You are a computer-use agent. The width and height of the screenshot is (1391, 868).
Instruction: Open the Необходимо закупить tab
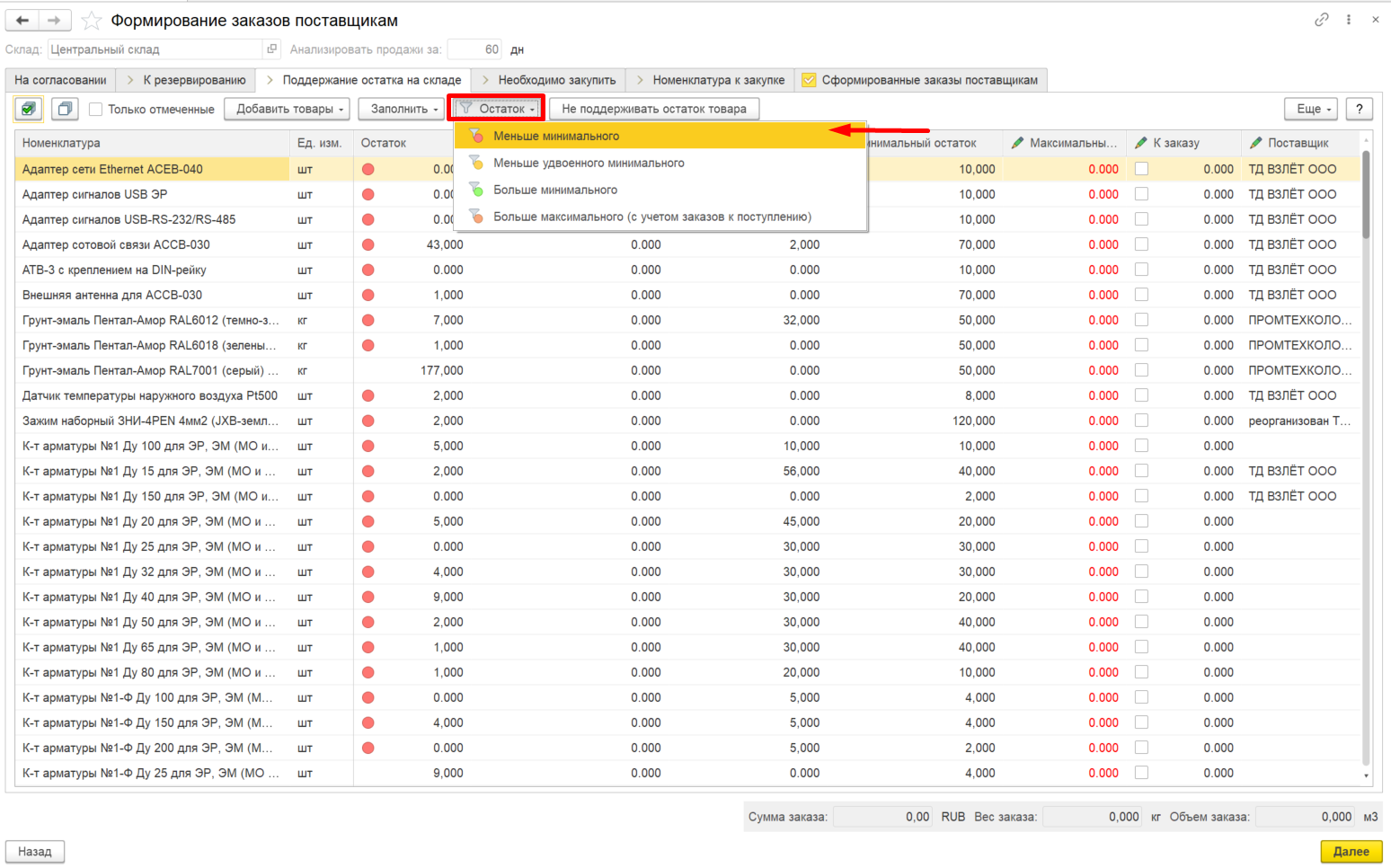coord(548,80)
